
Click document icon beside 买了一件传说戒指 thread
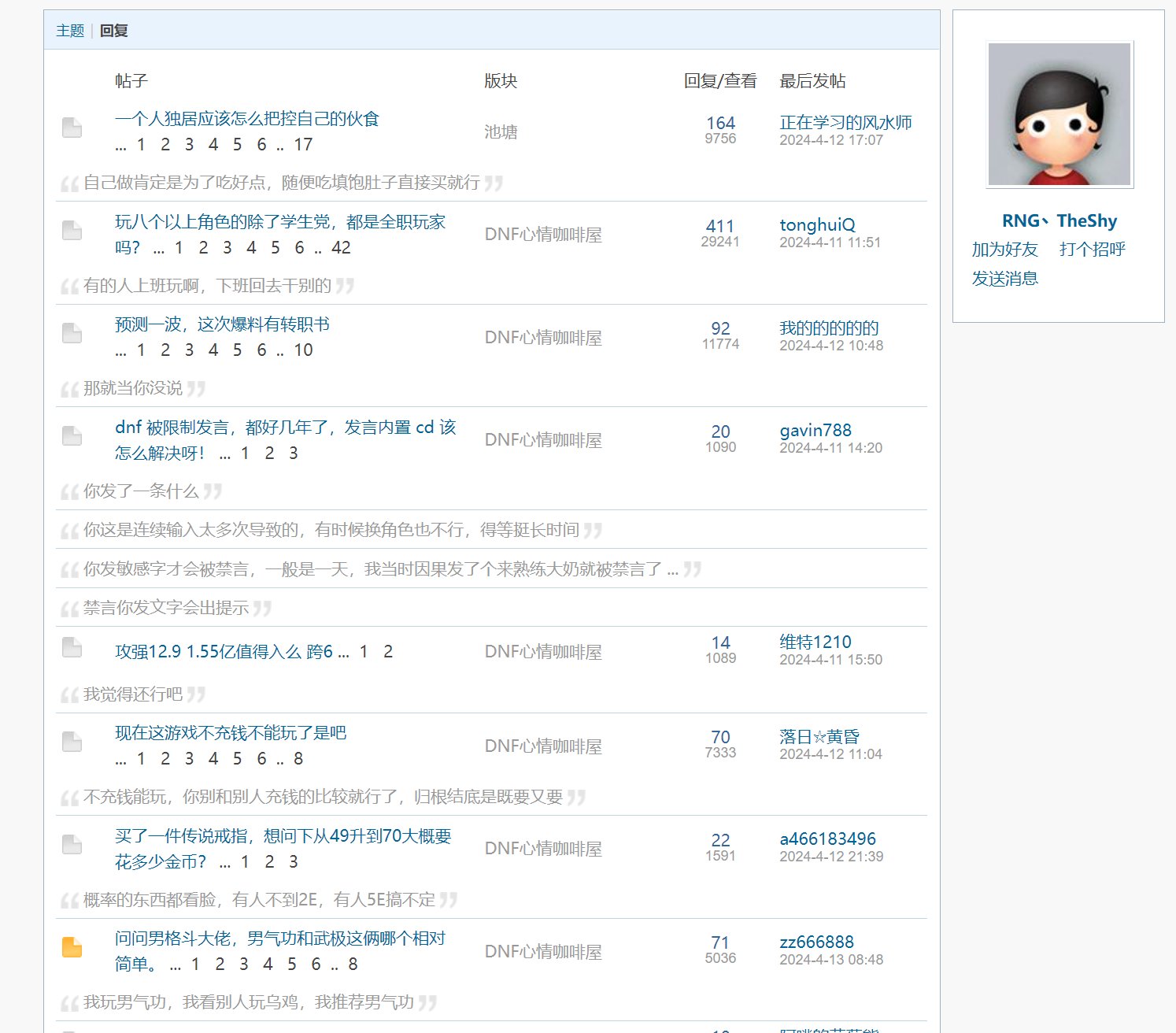(72, 844)
